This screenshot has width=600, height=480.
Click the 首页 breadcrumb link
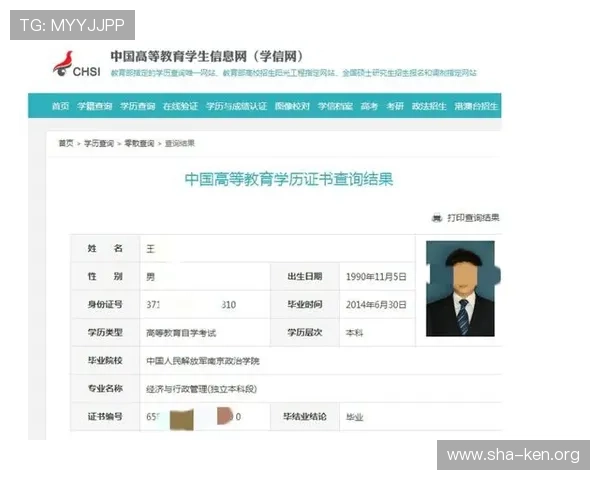tap(66, 144)
